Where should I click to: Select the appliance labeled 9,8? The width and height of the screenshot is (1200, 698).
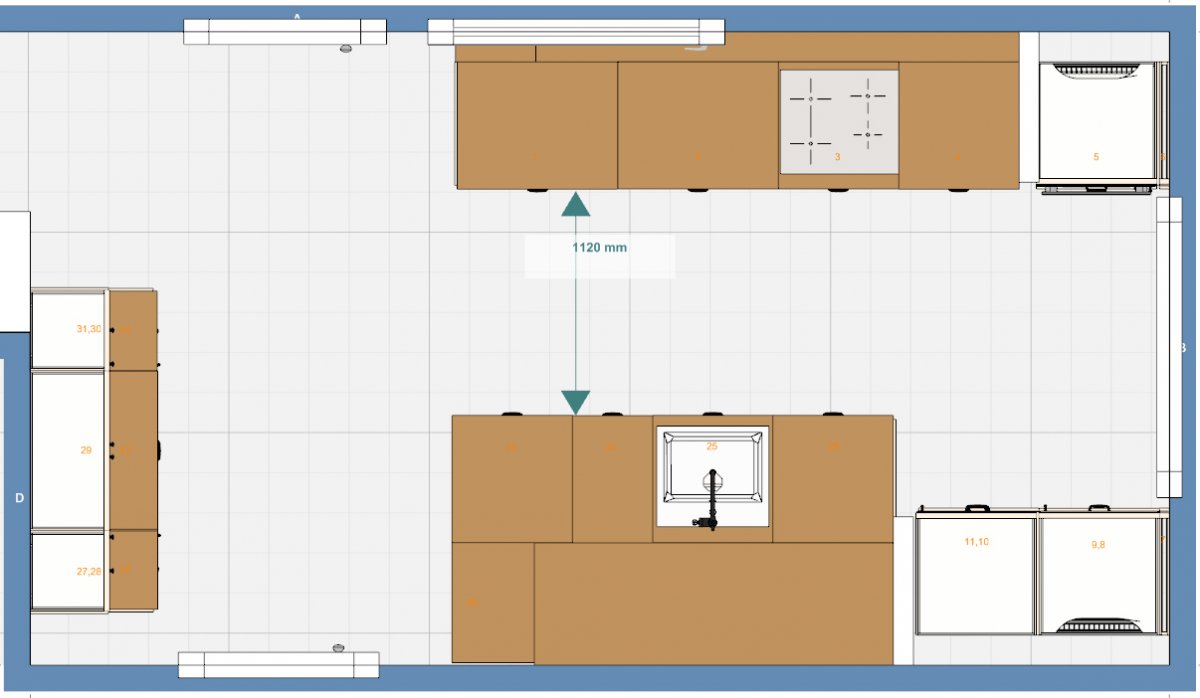point(1098,575)
